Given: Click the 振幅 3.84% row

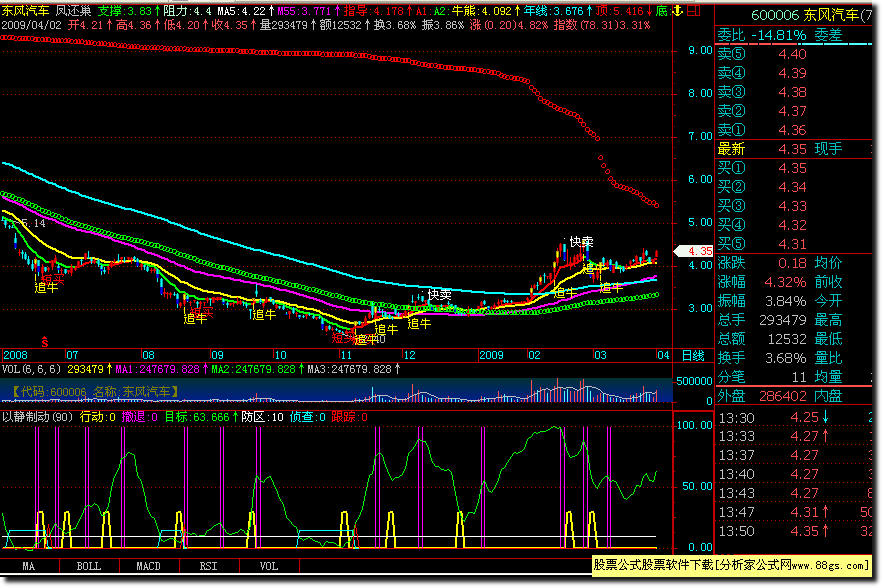Looking at the screenshot, I should click(x=794, y=301).
